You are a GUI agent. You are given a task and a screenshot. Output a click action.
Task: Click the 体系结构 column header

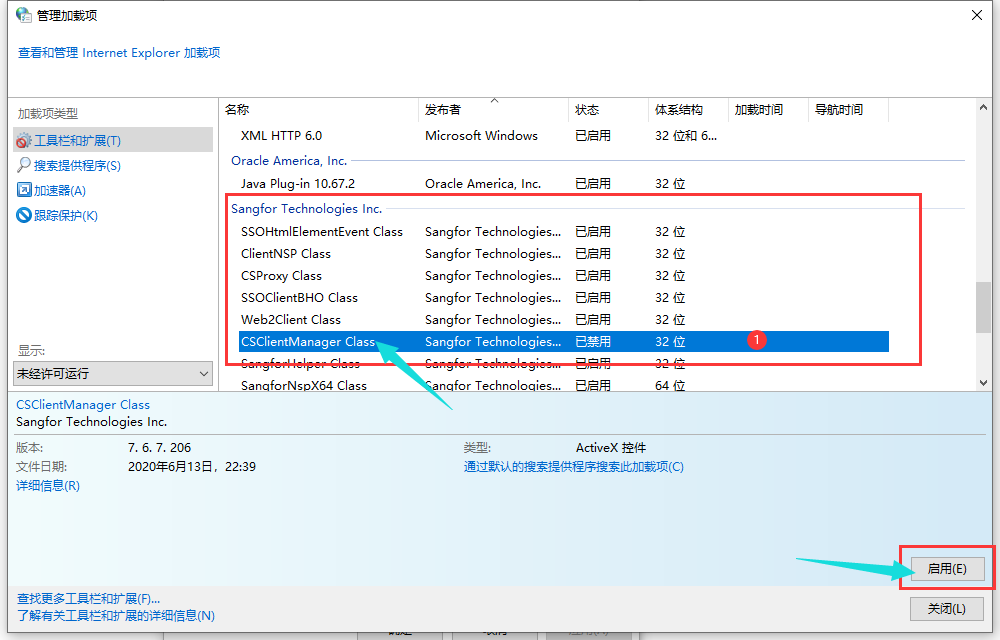click(x=678, y=110)
